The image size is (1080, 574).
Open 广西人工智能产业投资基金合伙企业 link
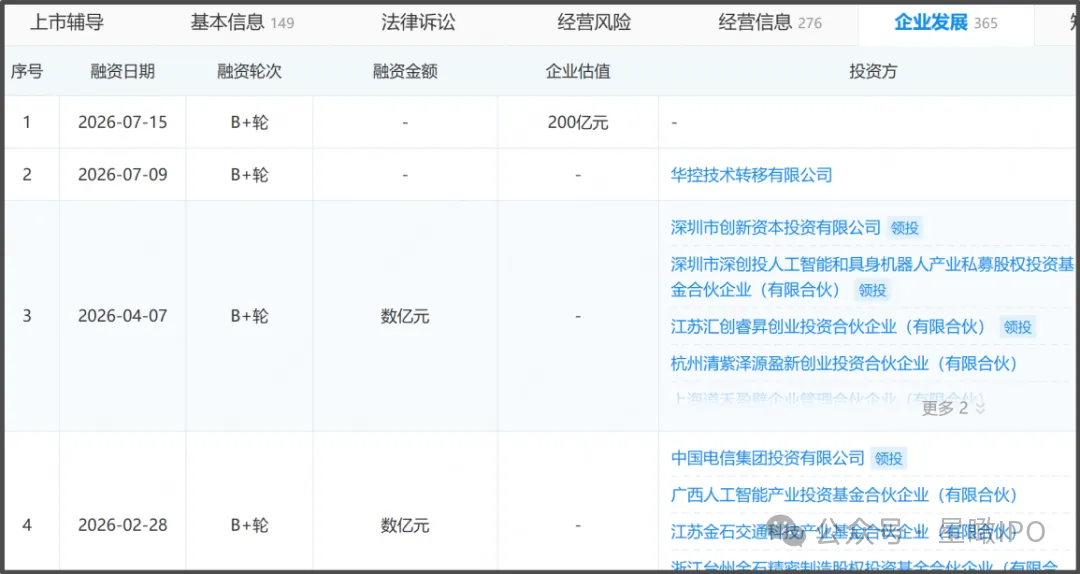[844, 495]
